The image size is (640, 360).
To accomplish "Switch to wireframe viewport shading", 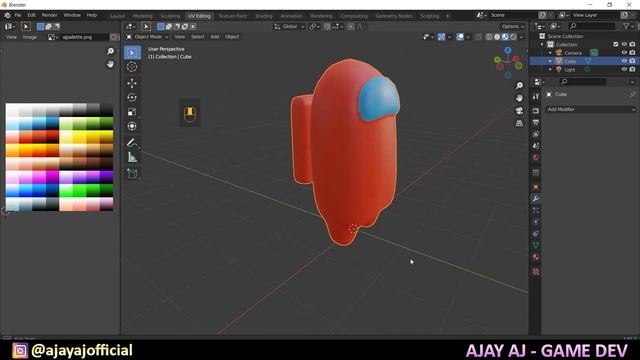I will point(489,37).
